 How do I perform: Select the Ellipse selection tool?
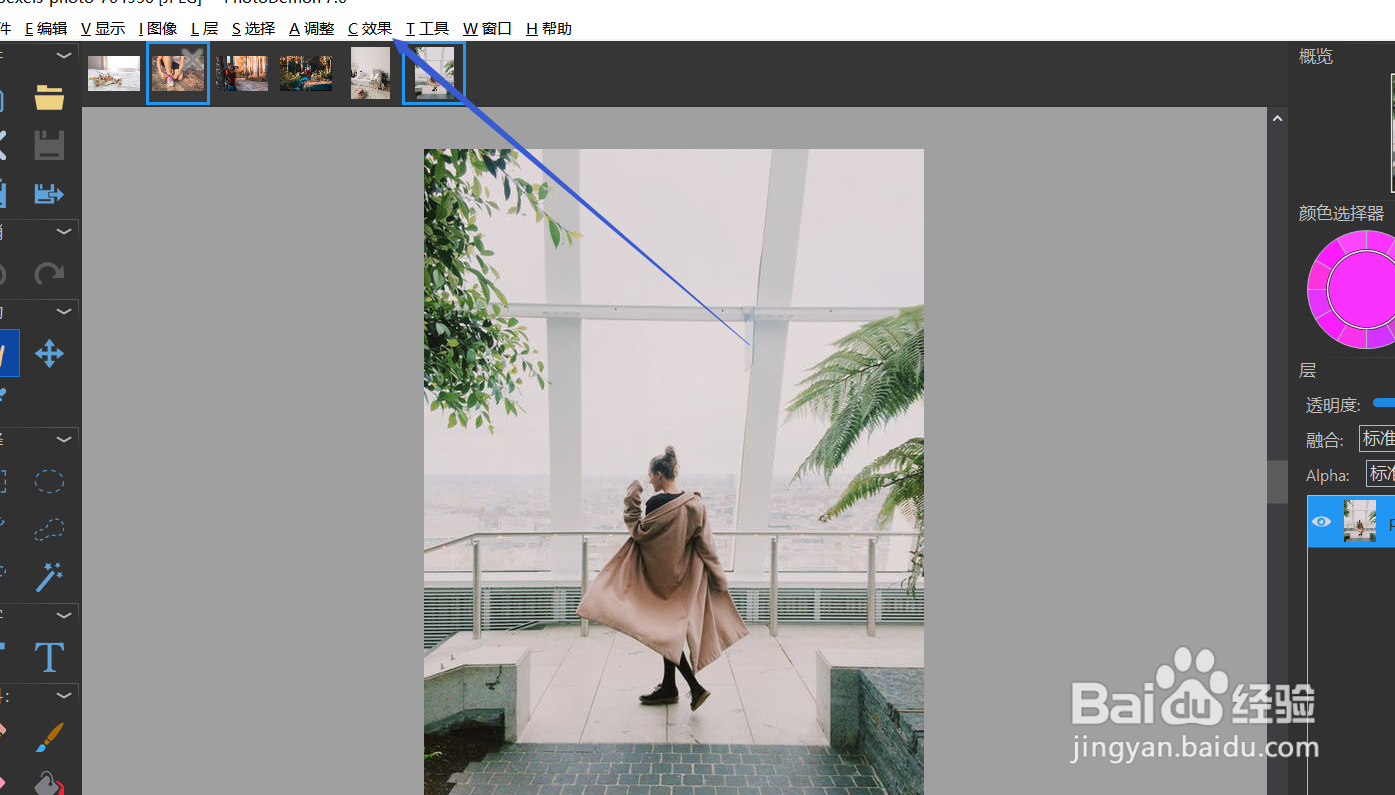(x=49, y=481)
